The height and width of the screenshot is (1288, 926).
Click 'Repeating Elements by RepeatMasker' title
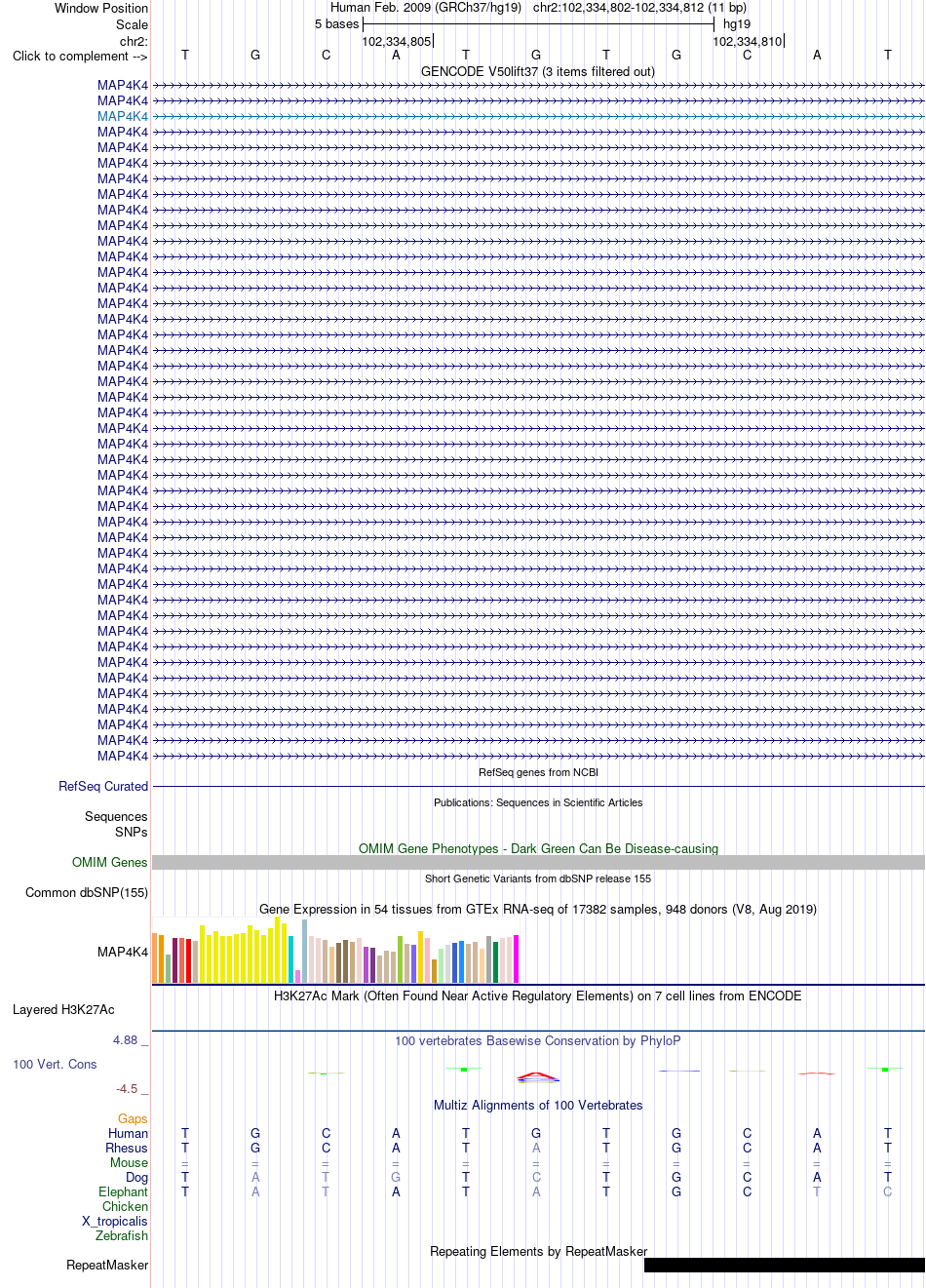click(538, 1251)
